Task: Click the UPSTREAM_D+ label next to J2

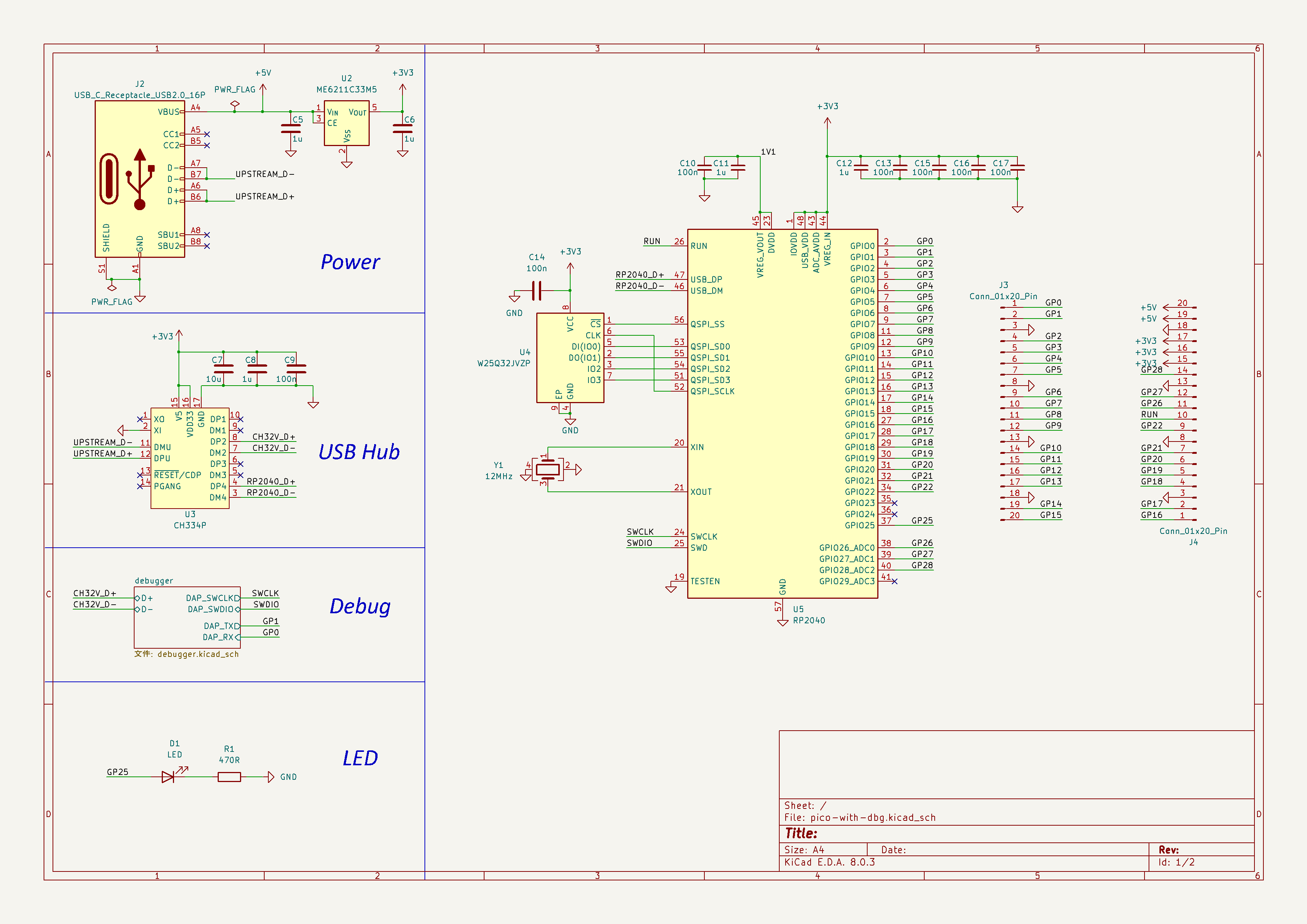Action: (265, 196)
